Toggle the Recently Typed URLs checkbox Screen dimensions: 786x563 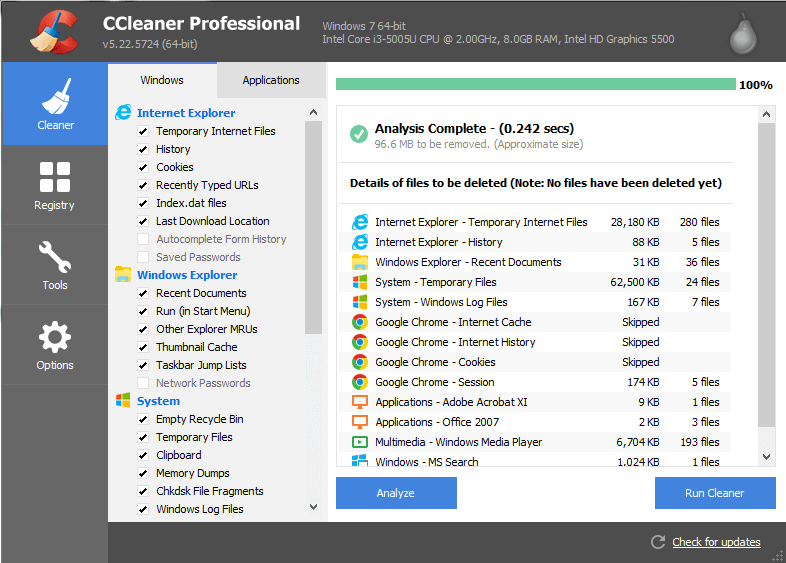pyautogui.click(x=143, y=185)
